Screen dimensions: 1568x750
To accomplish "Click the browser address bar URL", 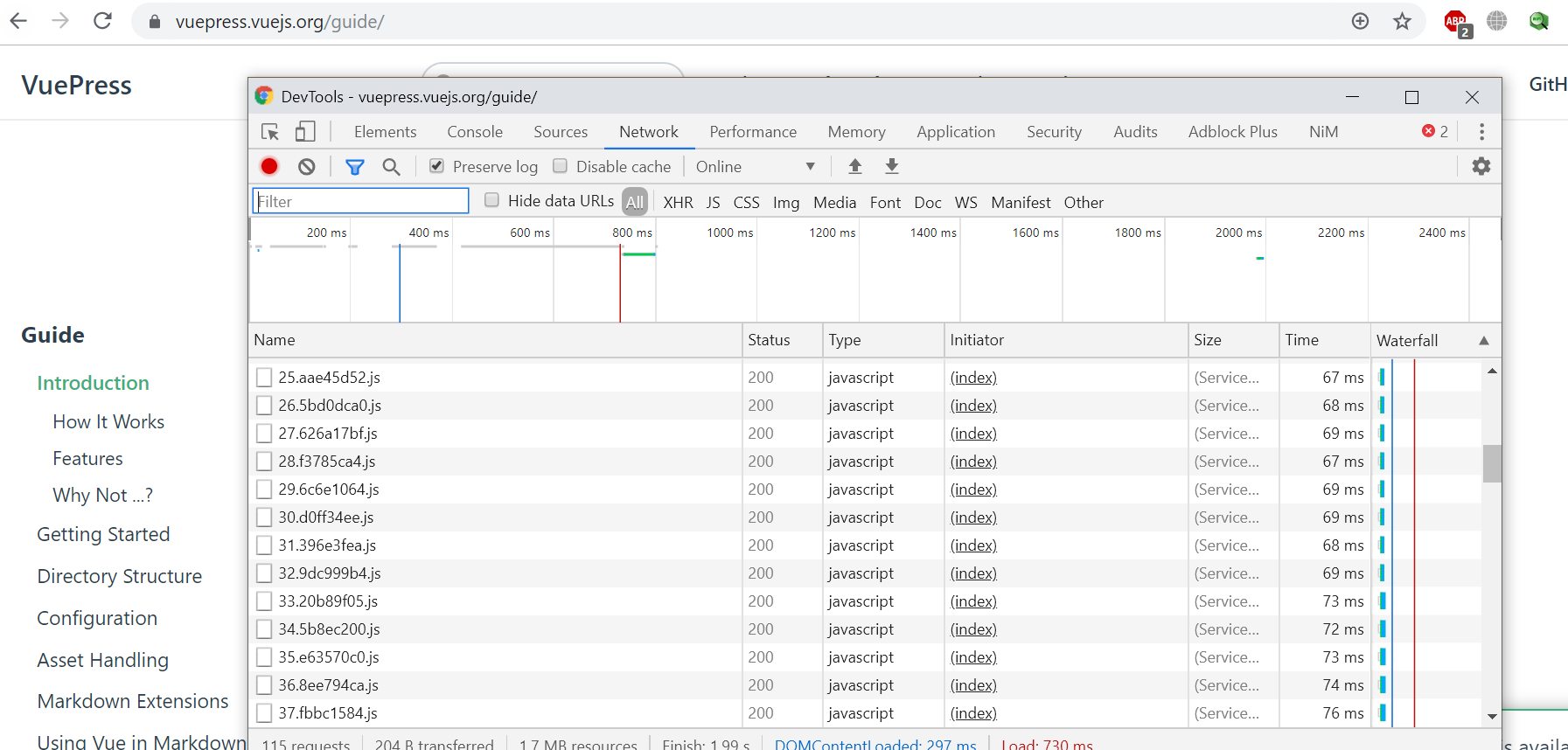I will 280,22.
